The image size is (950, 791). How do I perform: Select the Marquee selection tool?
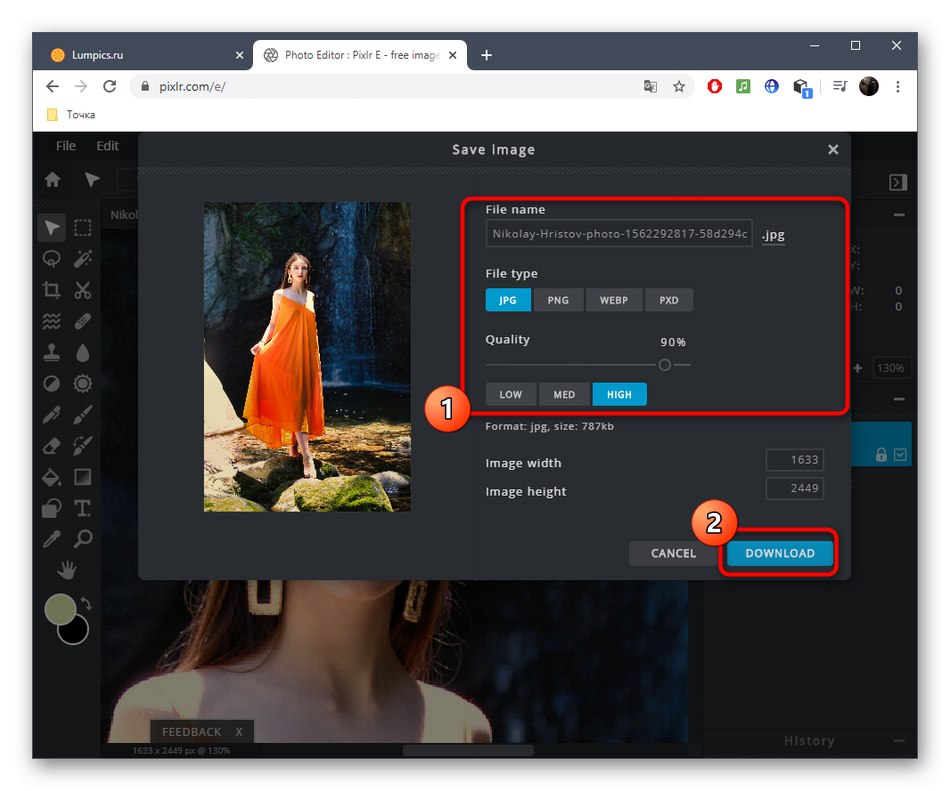click(x=83, y=228)
